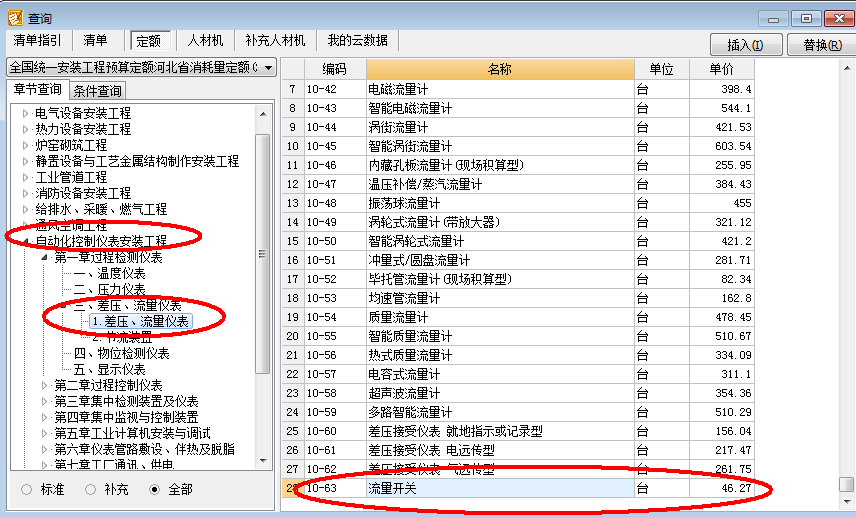Expand 第六章仪表管路敷设、伴热及脱脂 node
This screenshot has height=518, width=856.
45,449
